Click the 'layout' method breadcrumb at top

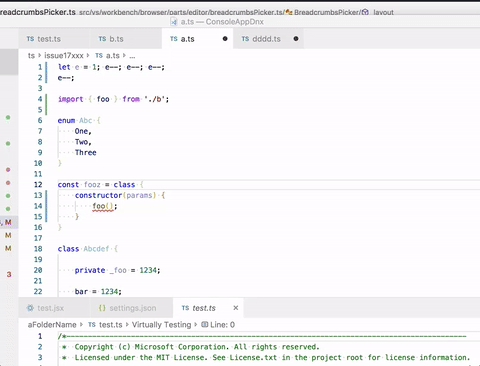pyautogui.click(x=383, y=12)
